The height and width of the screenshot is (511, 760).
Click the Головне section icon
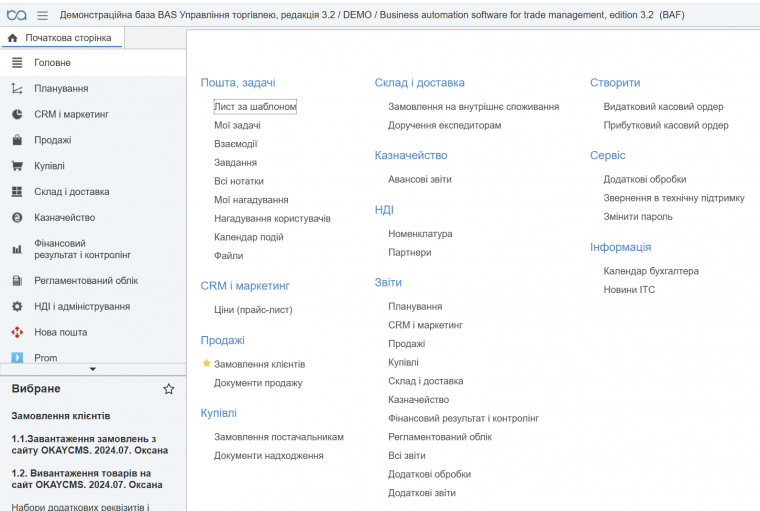click(17, 62)
